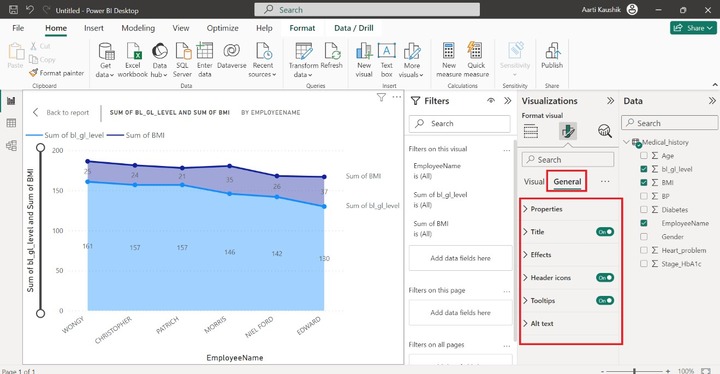Collapse the Data pane

pyautogui.click(x=712, y=101)
